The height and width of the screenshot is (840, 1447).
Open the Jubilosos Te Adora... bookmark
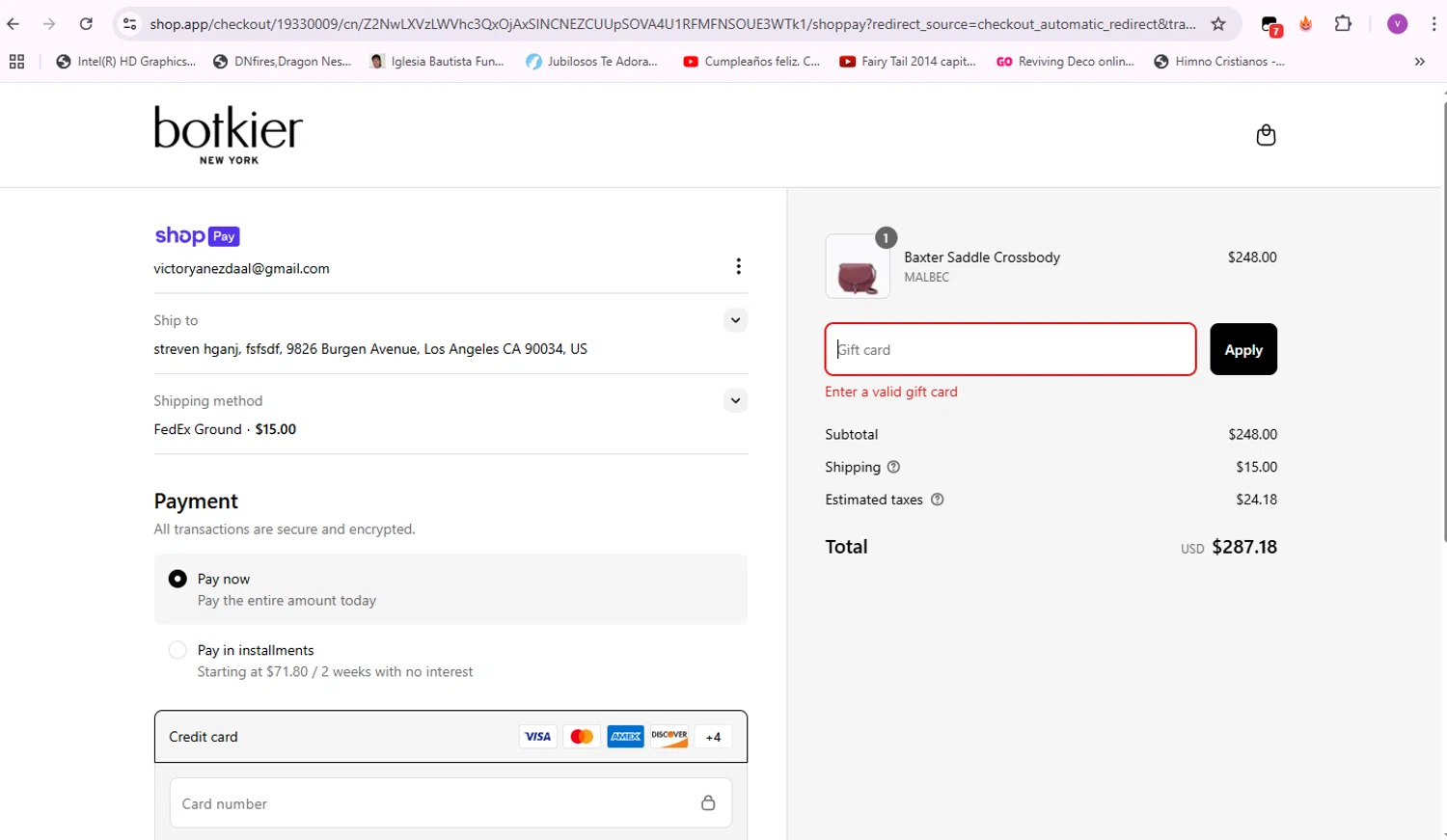(x=592, y=62)
